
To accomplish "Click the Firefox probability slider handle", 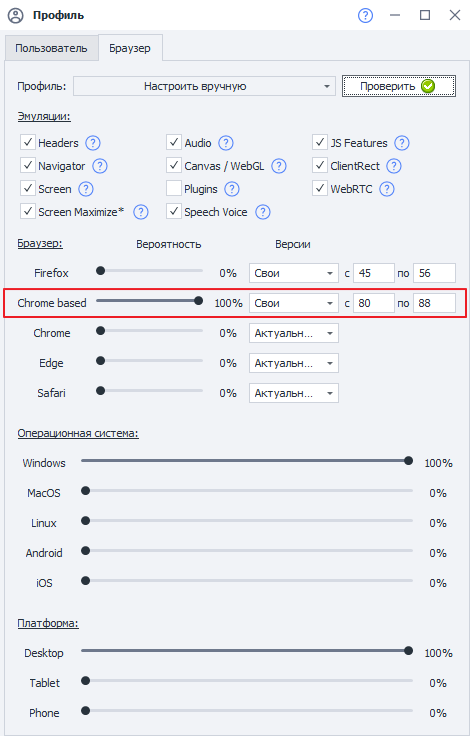I will [100, 271].
